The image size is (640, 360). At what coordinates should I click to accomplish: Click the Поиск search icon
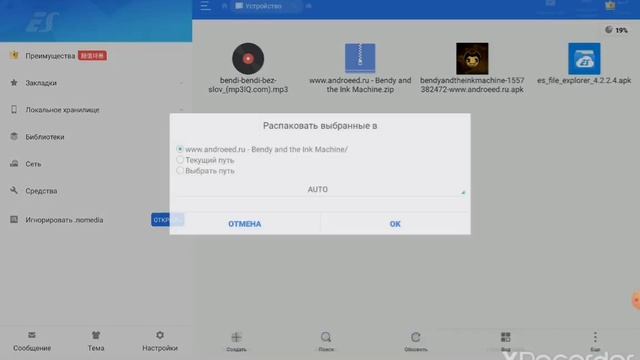[x=326, y=341]
